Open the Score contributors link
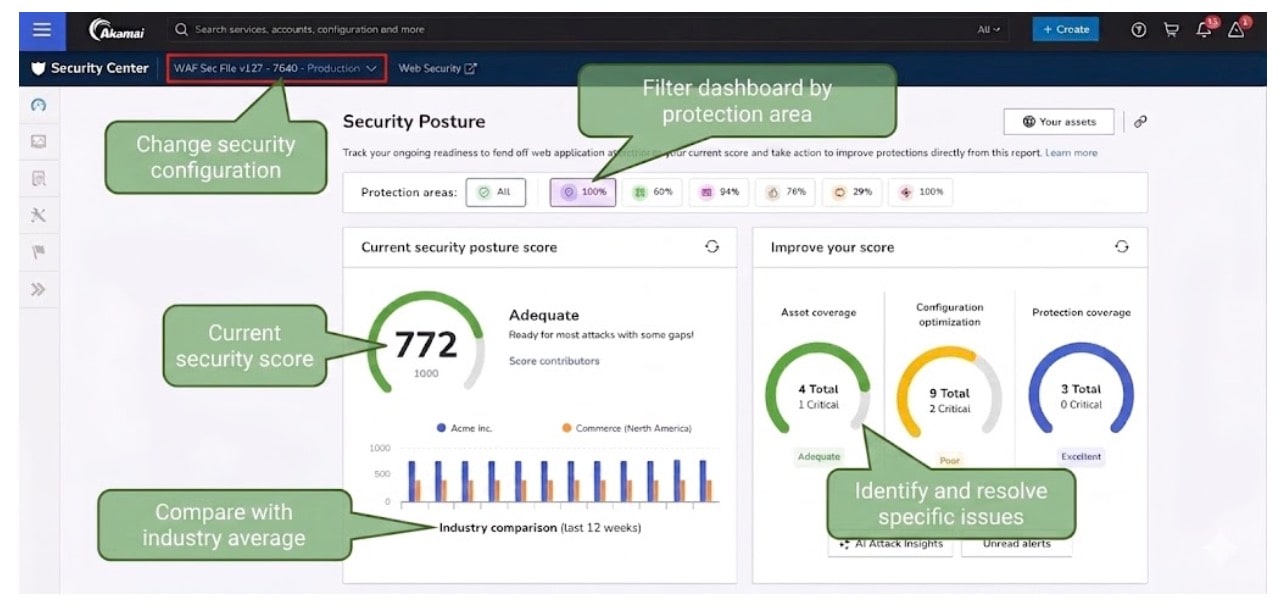Viewport: 1286px width, 606px height. coord(554,361)
